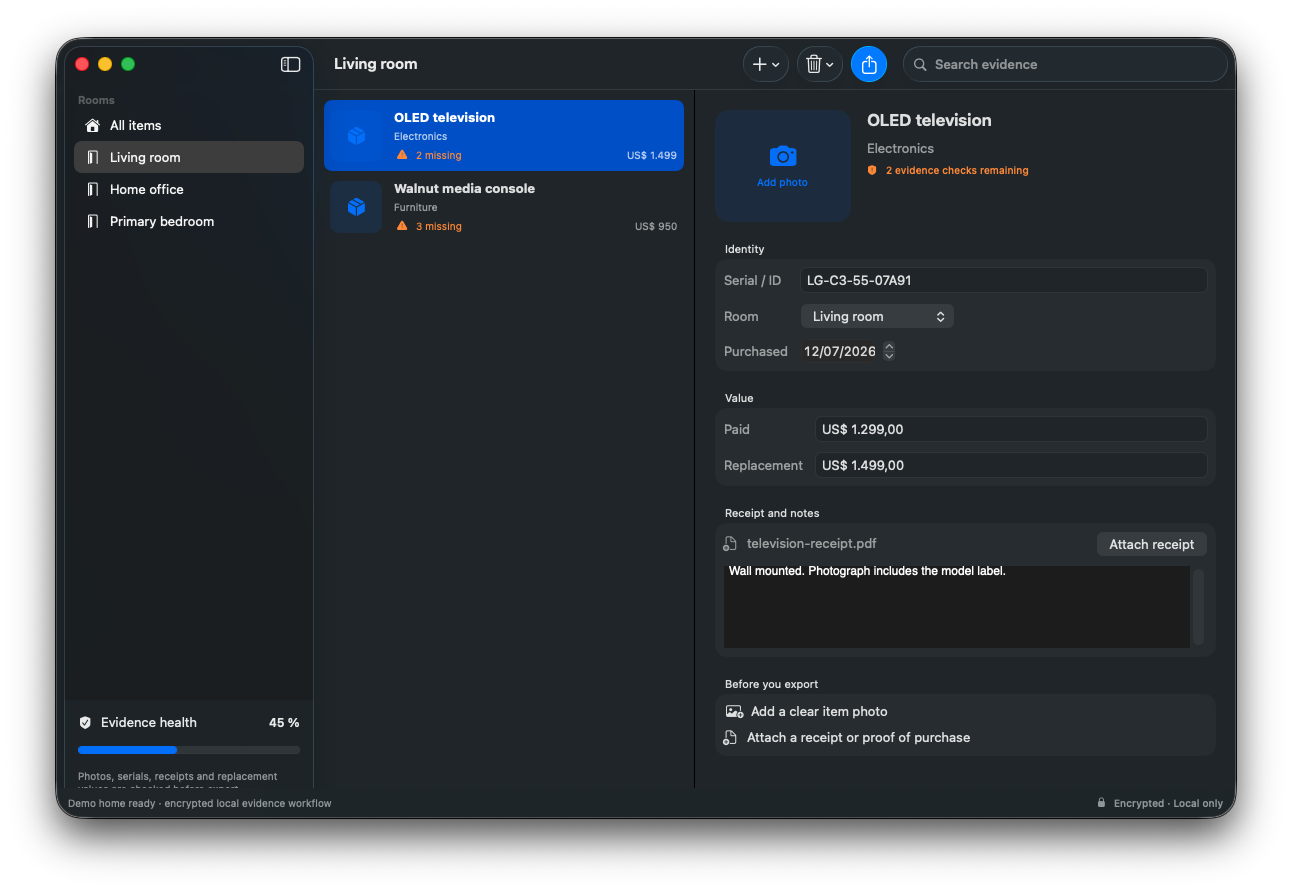Select the OLED television list row

point(504,135)
